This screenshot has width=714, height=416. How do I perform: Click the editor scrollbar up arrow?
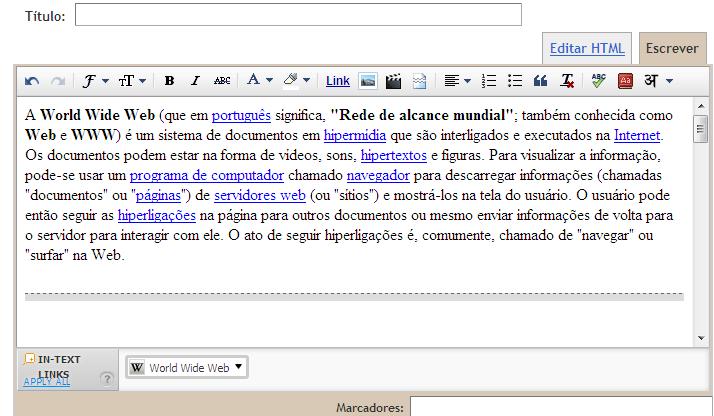701,106
